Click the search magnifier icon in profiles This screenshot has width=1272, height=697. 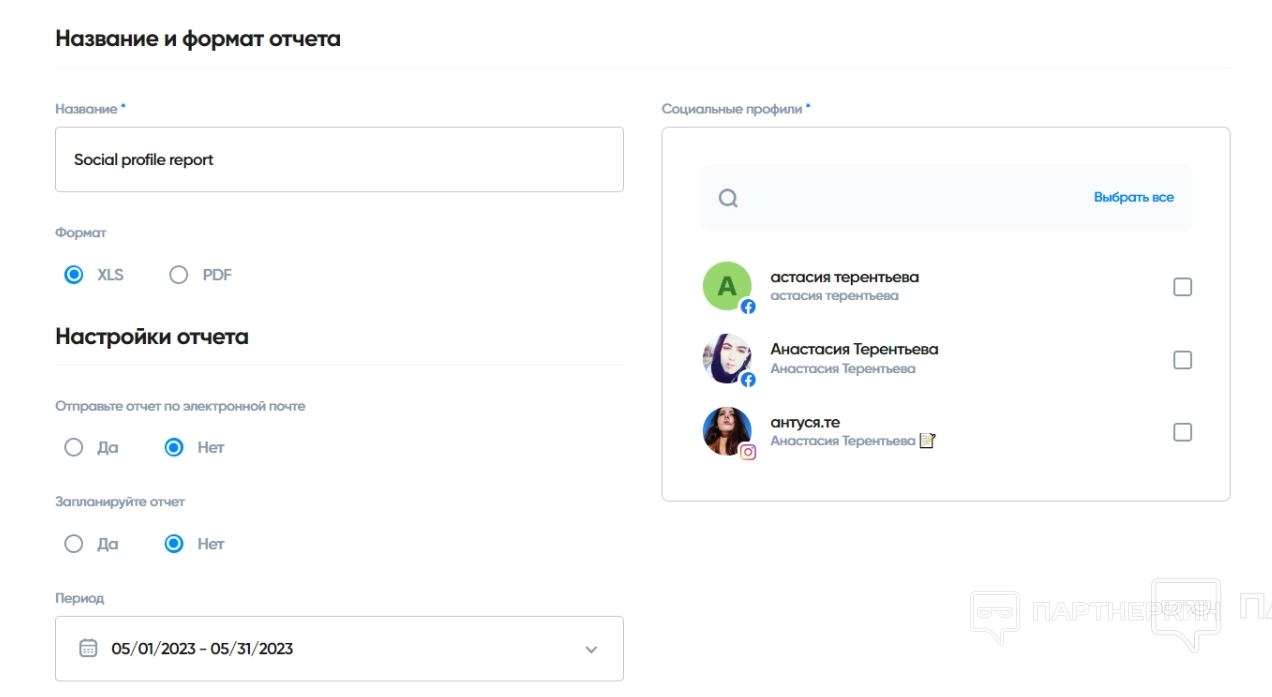(x=728, y=198)
